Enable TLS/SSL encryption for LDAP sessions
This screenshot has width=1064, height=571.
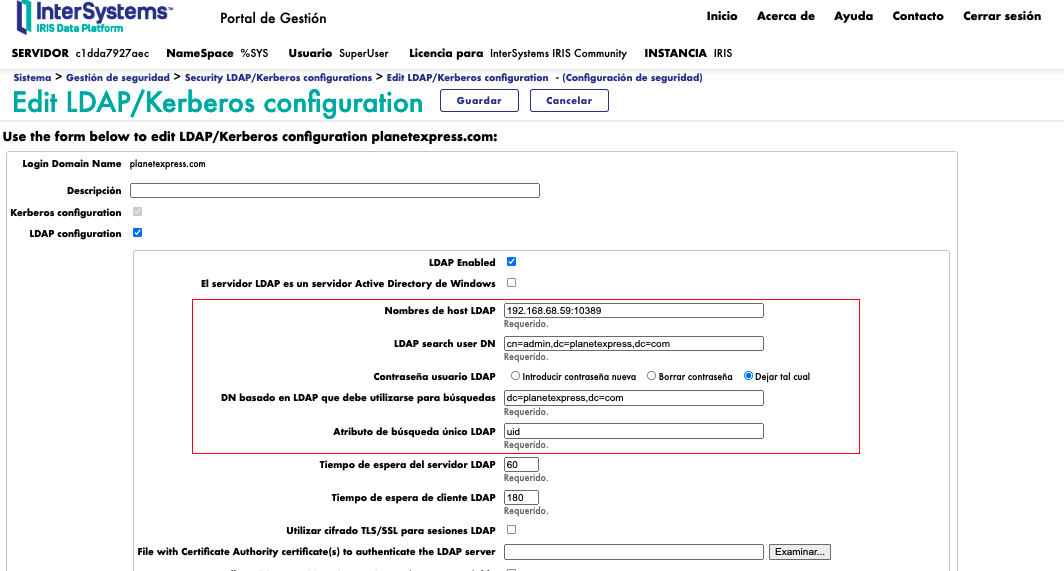pyautogui.click(x=511, y=529)
